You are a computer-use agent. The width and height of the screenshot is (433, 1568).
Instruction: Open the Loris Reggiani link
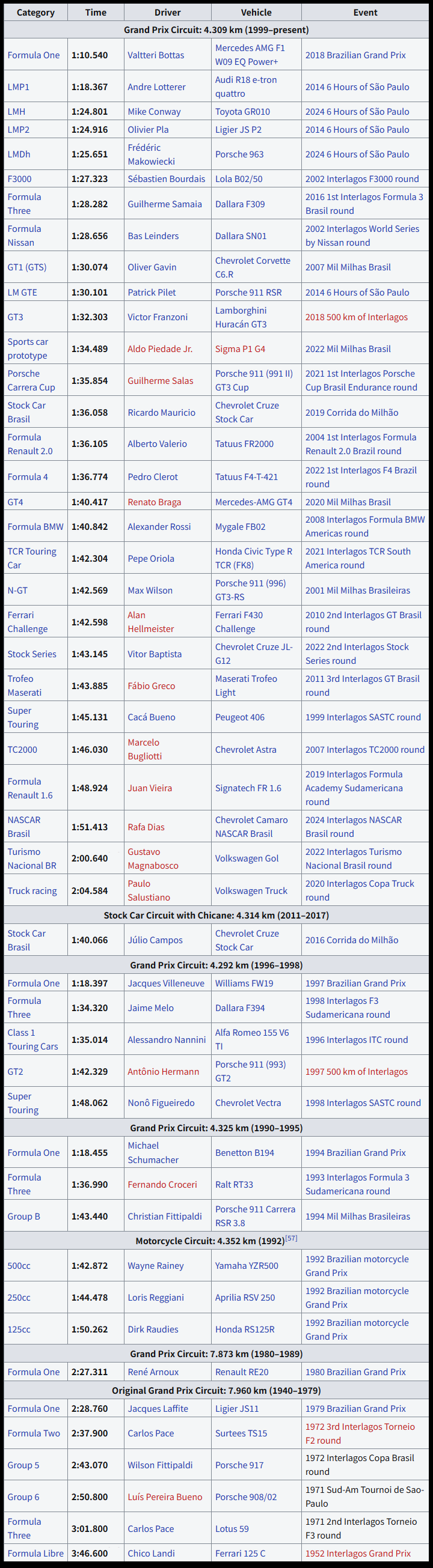(156, 1298)
